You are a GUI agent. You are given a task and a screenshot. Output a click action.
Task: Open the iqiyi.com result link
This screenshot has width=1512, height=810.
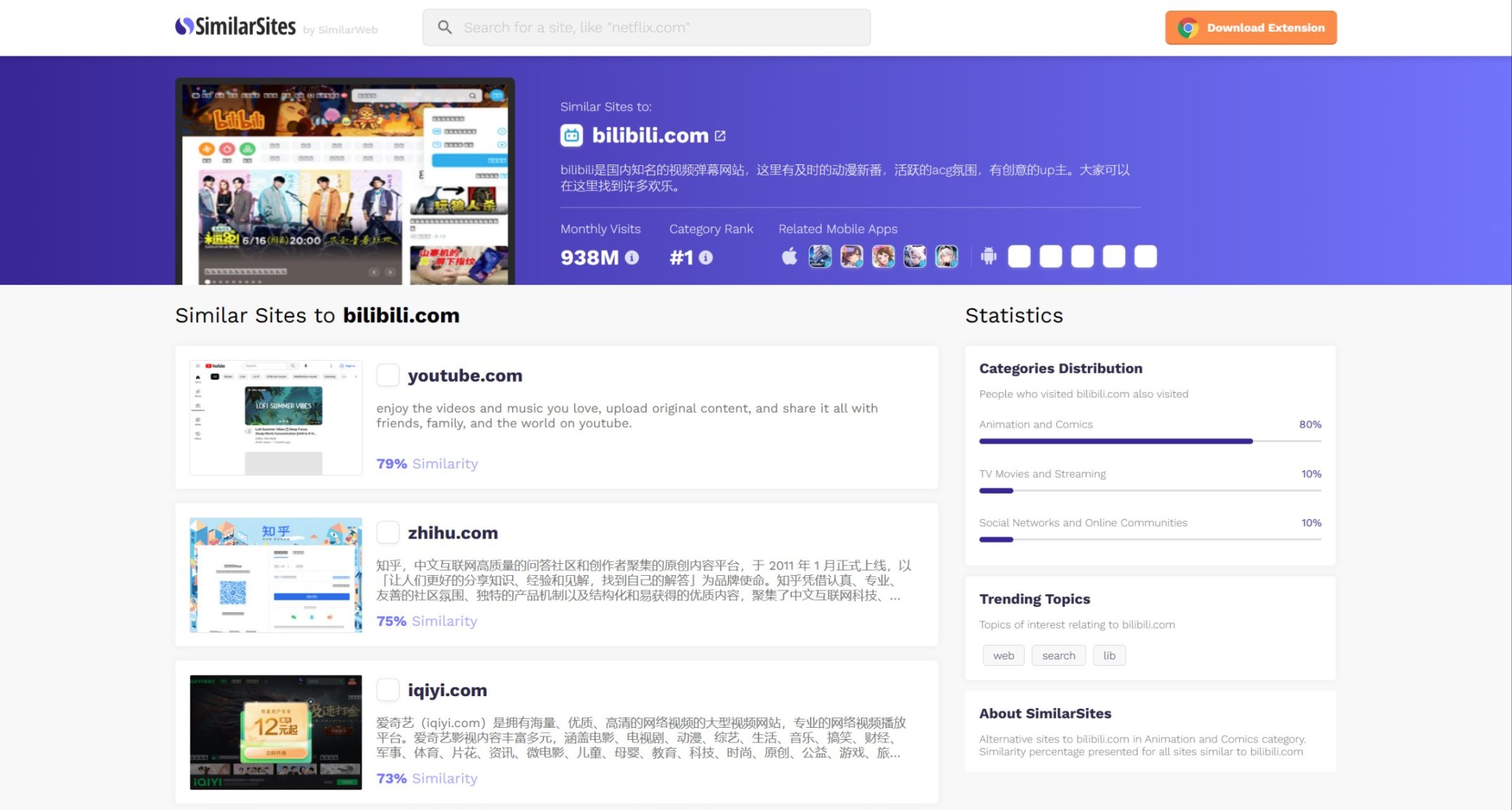447,690
